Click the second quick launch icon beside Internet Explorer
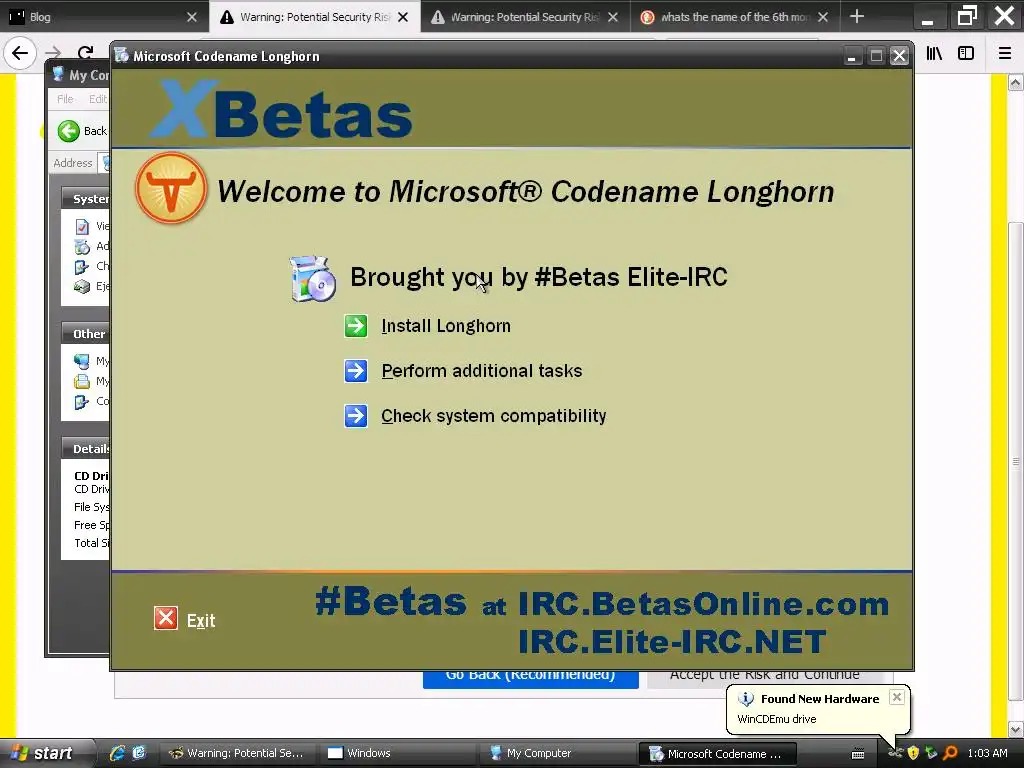This screenshot has width=1024, height=768. tap(139, 753)
